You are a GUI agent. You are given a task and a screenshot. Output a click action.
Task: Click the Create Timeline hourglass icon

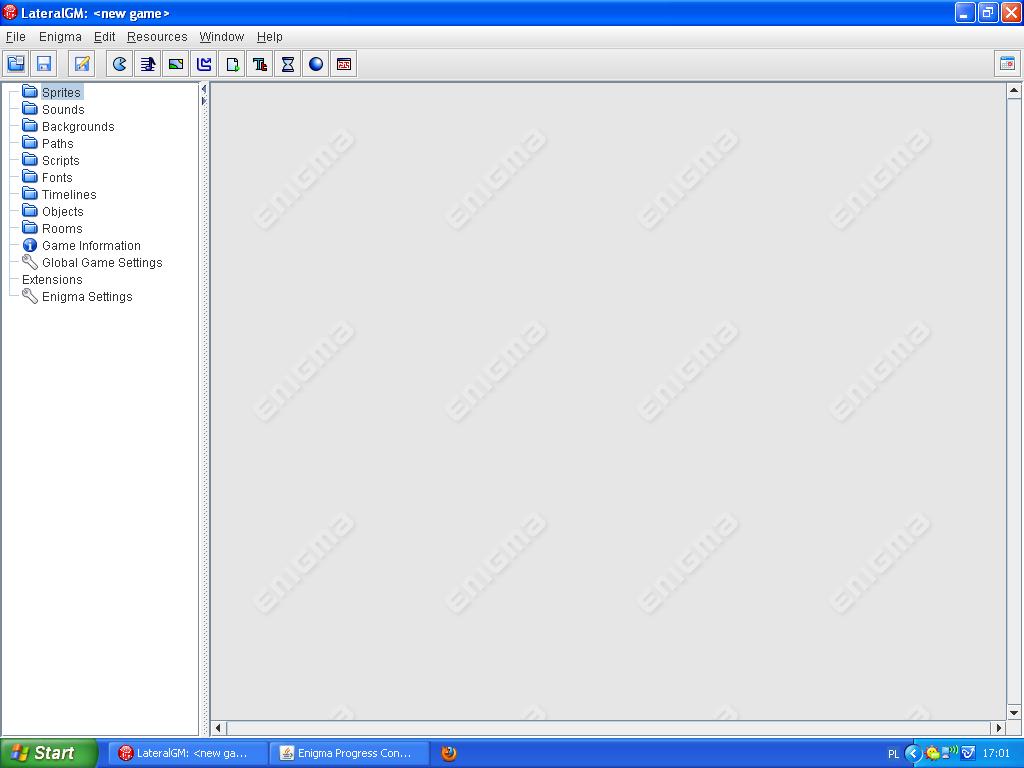(288, 64)
